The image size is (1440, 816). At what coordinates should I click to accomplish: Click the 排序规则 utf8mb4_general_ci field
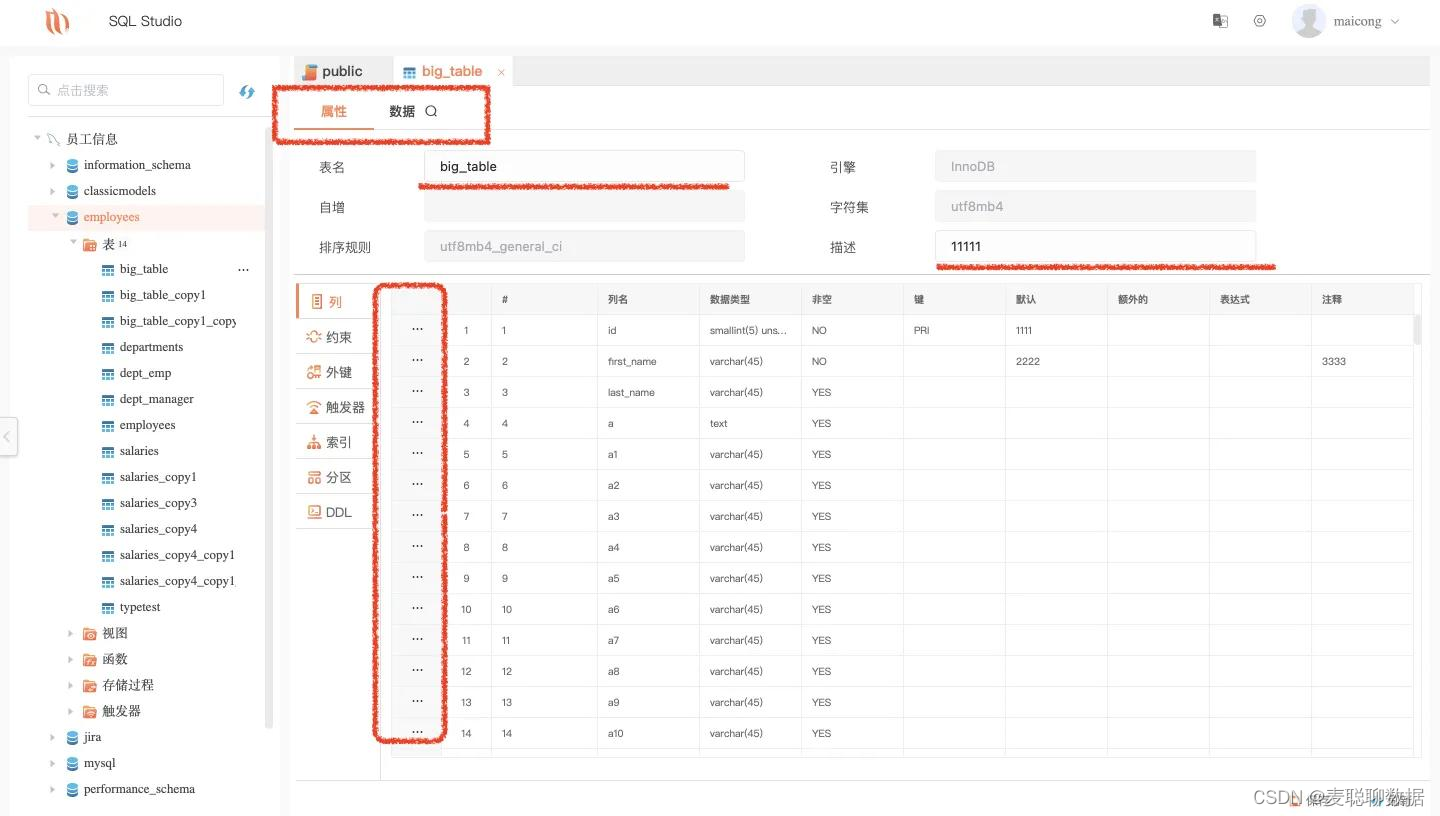pyautogui.click(x=584, y=246)
